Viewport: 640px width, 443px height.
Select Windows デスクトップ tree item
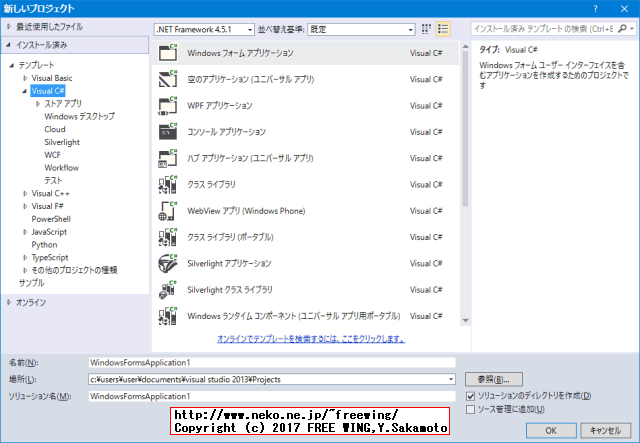[80, 116]
